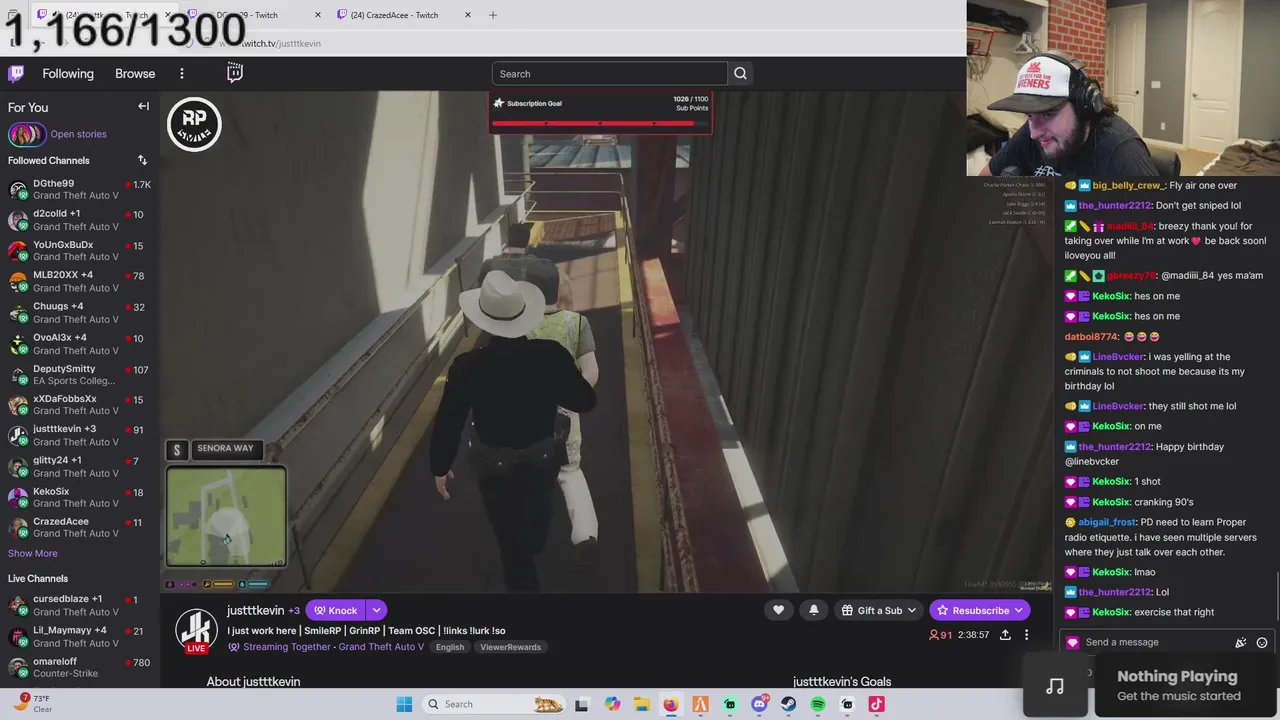1280x720 pixels.
Task: Open the emote picker in chat
Action: (x=1262, y=642)
